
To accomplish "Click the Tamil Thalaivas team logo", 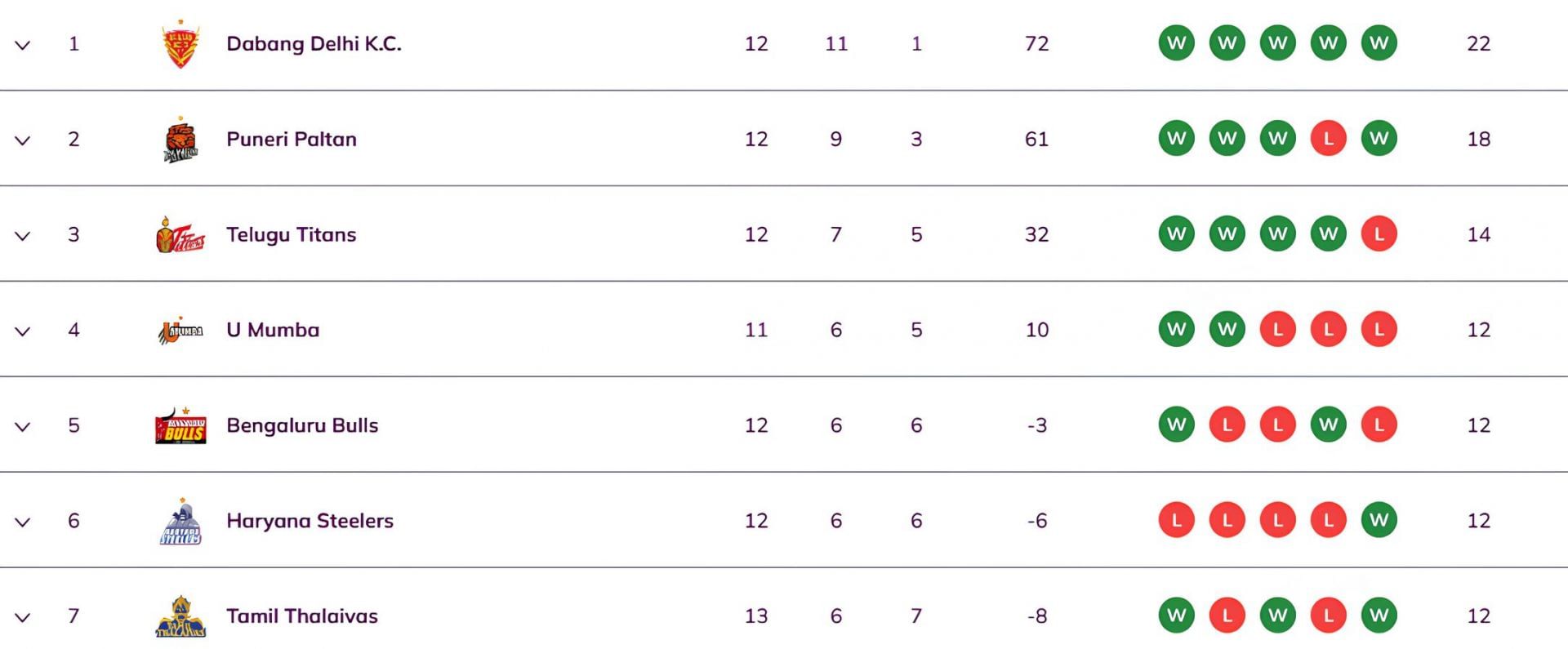I will (180, 617).
